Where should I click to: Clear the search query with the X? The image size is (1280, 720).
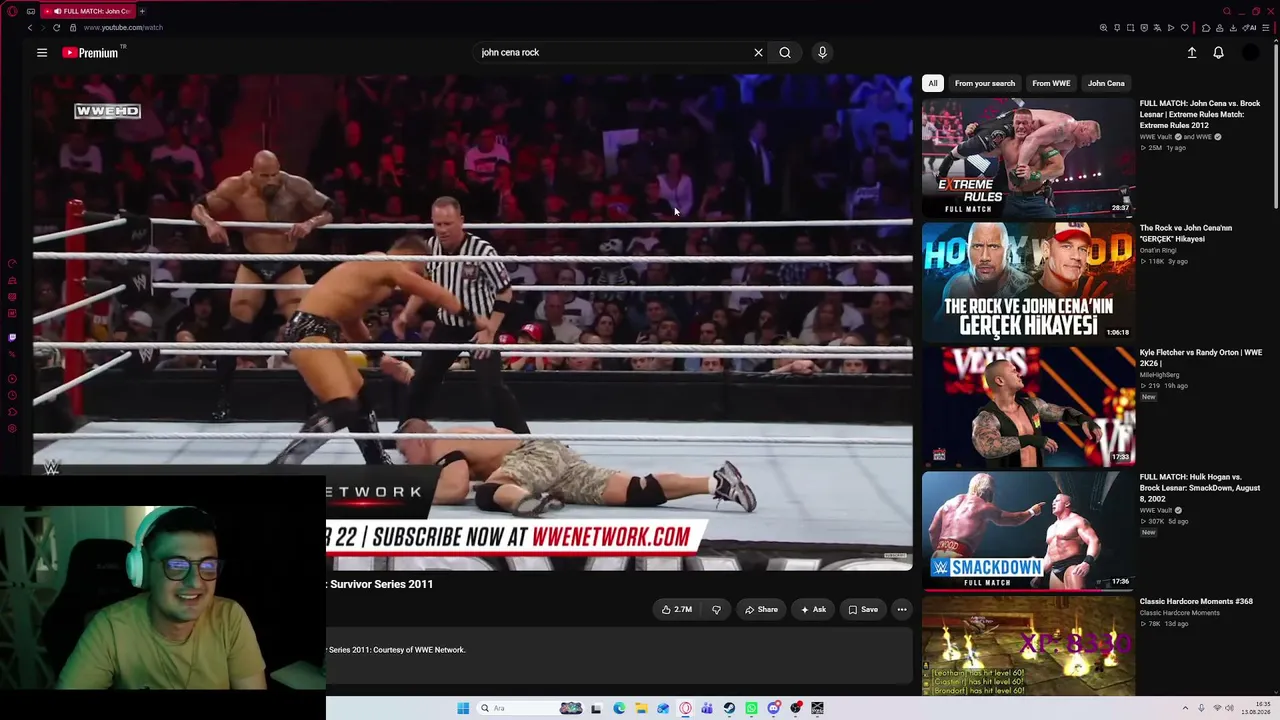click(758, 53)
